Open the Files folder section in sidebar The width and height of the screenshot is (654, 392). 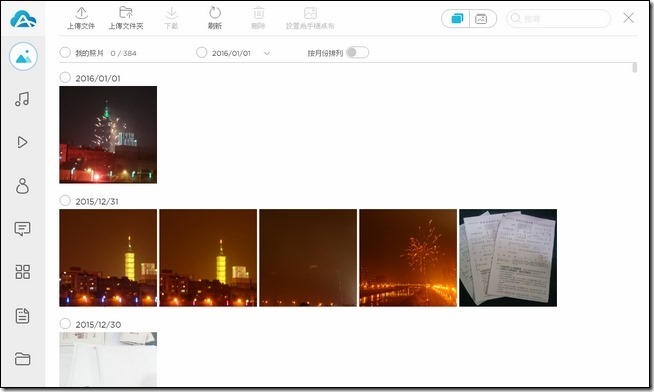coord(23,359)
